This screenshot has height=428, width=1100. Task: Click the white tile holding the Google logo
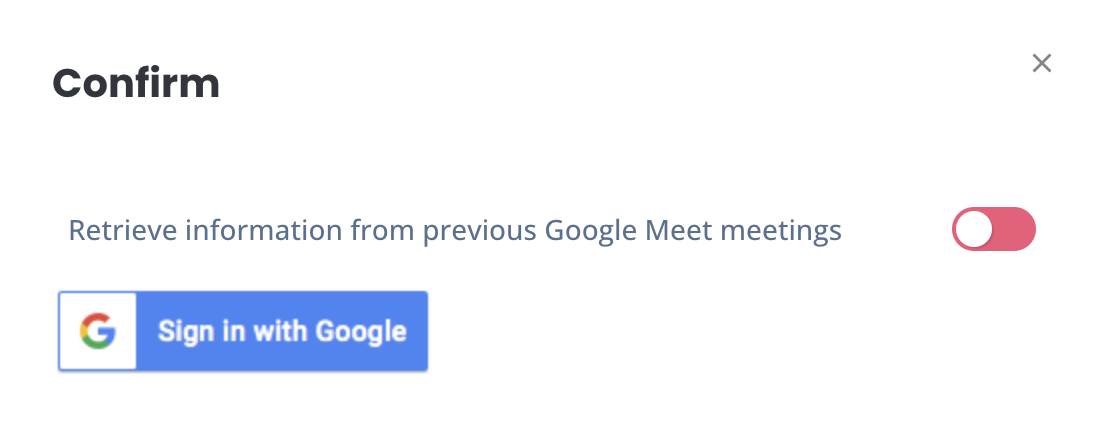tap(98, 331)
